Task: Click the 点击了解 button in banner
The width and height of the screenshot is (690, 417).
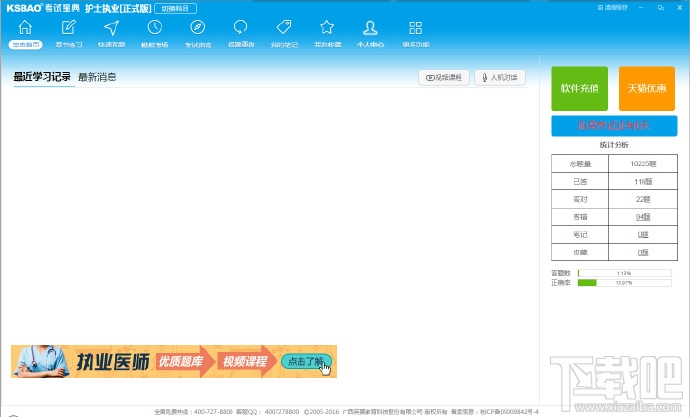Action: [306, 362]
